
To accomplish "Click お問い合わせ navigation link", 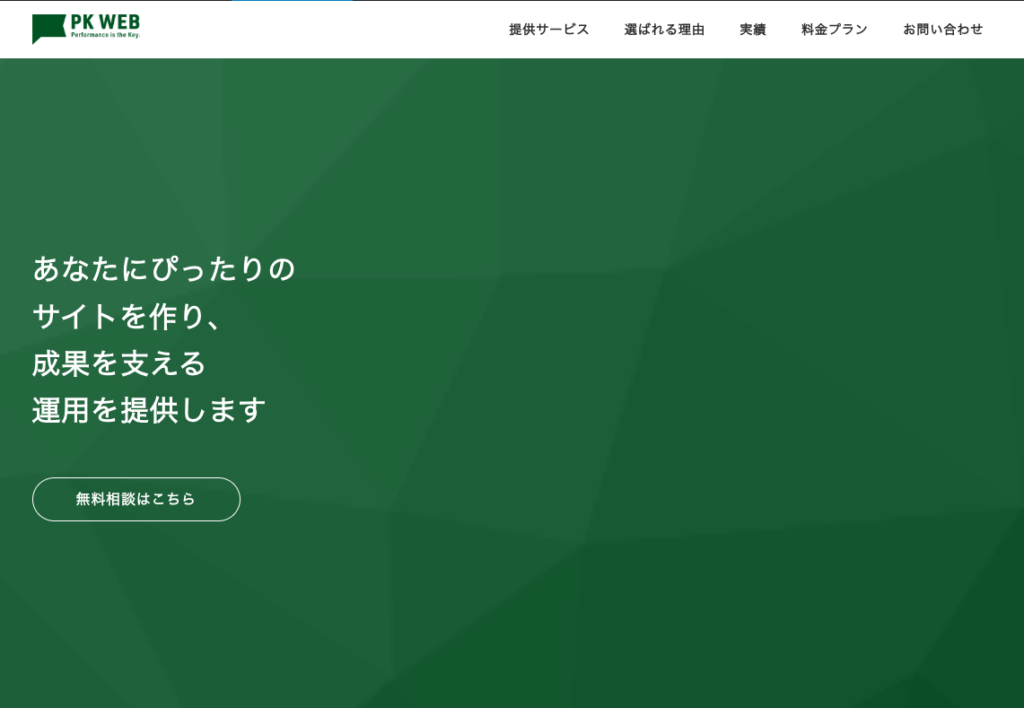I will point(942,29).
